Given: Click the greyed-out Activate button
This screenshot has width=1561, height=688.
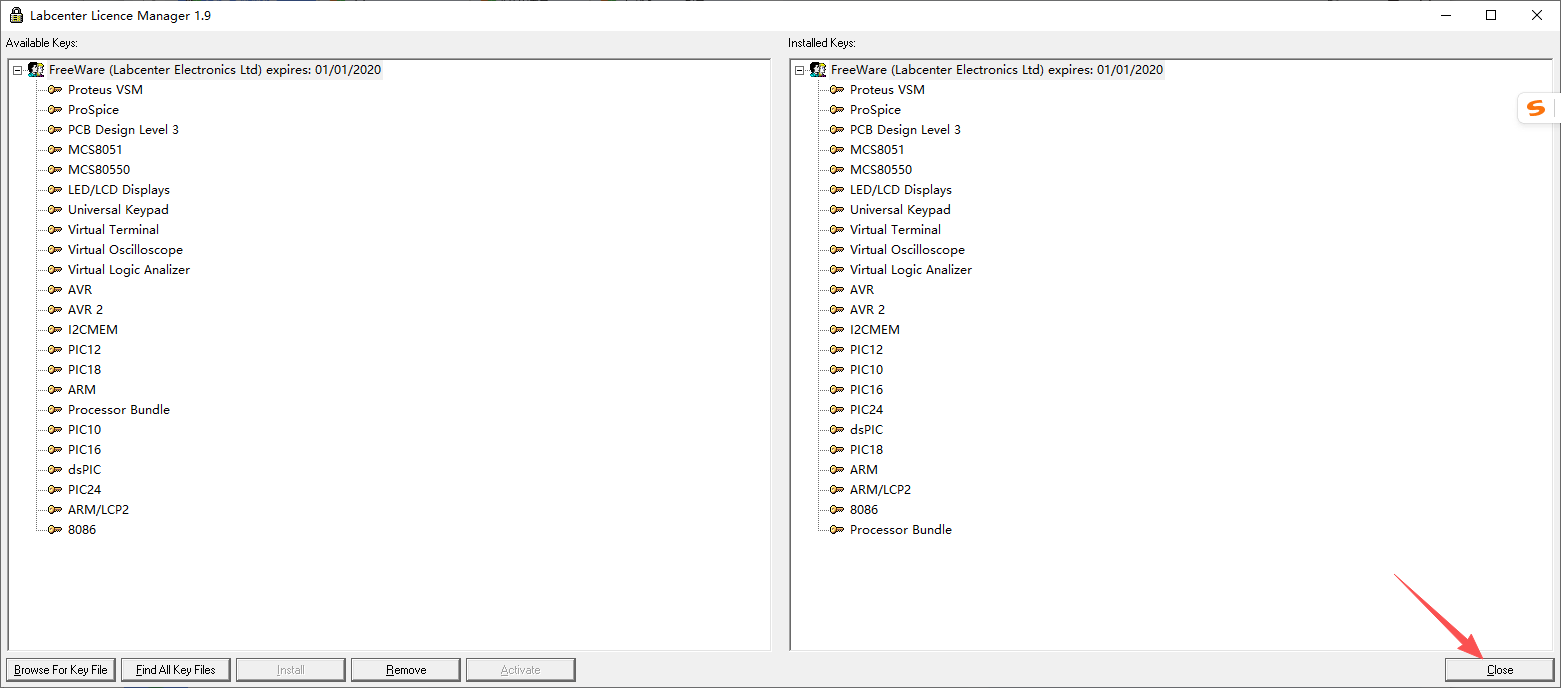Looking at the screenshot, I should 521,670.
